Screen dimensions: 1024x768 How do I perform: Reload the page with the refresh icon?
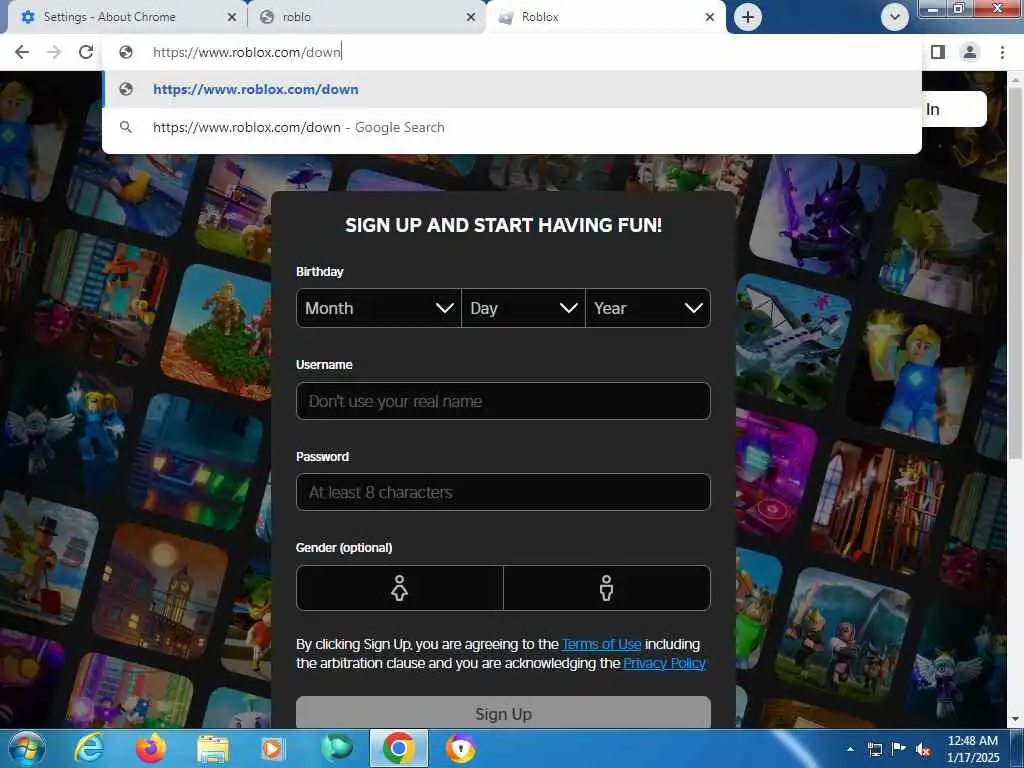pos(86,52)
